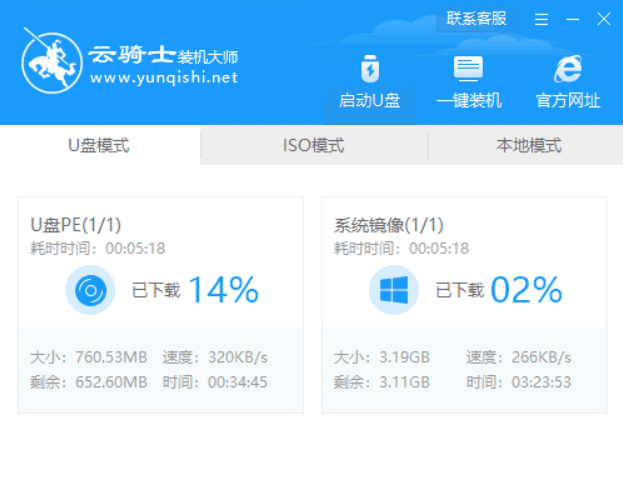This screenshot has height=480, width=623.
Task: Contact support via 联系客服 button
Action: 477,19
